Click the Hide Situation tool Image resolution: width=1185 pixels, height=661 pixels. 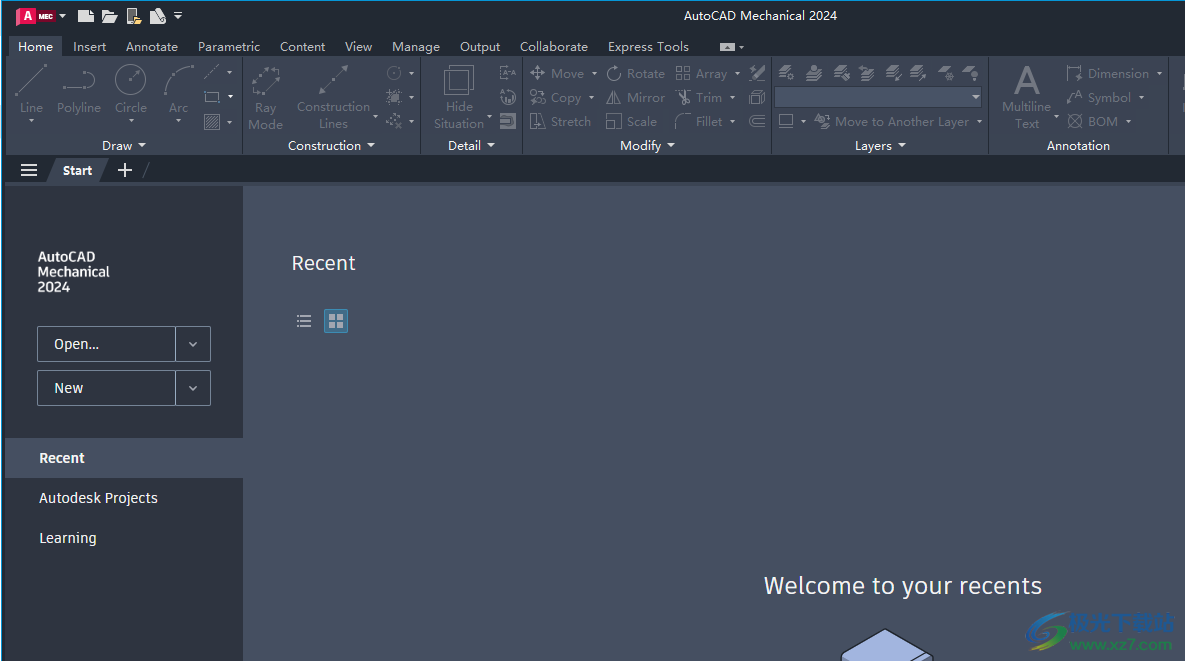459,92
